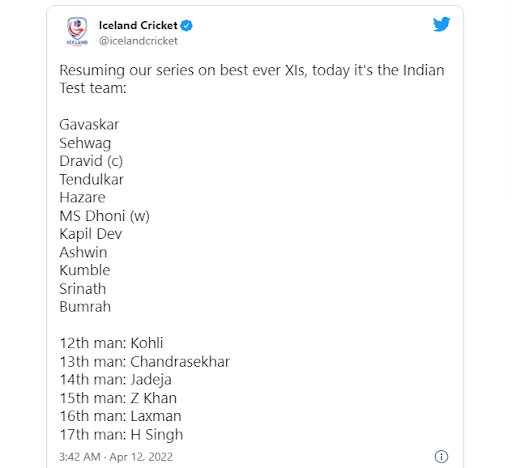Click the 12th man: Kohli line
Image resolution: width=512 pixels, height=468 pixels.
[111, 343]
